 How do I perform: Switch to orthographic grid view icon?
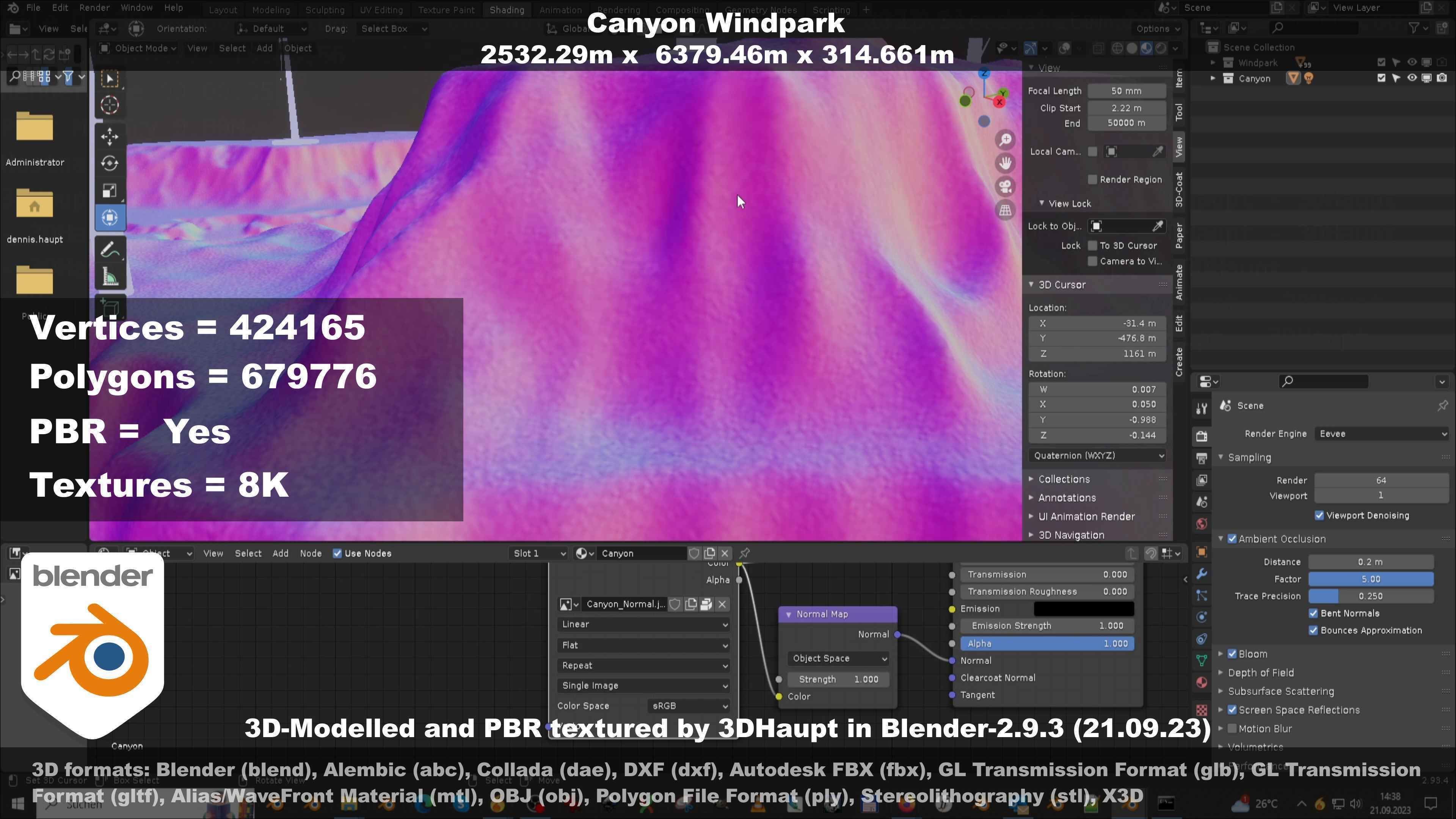click(1005, 210)
